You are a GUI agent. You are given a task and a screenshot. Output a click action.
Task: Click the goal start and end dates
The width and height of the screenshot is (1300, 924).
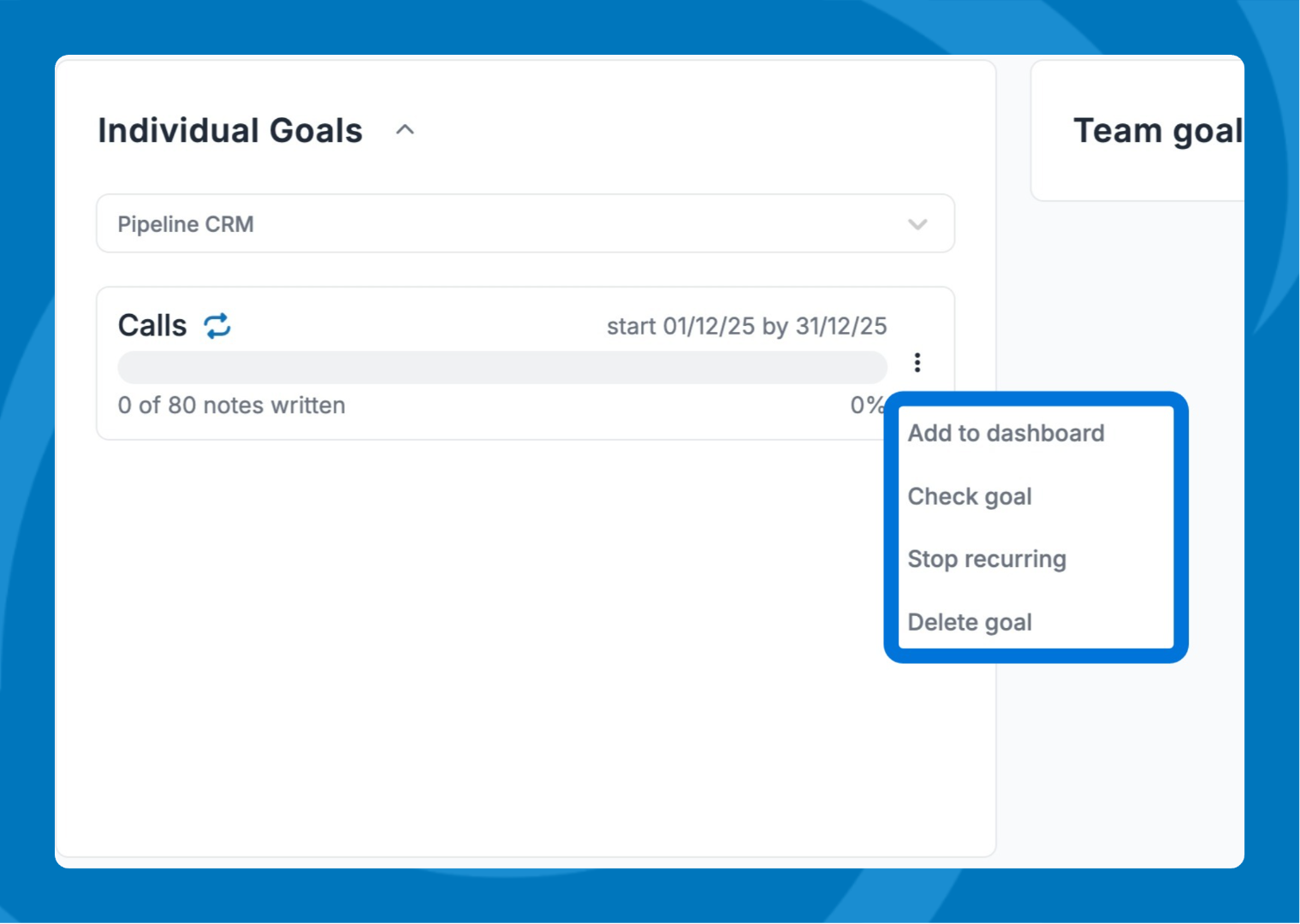click(x=746, y=326)
